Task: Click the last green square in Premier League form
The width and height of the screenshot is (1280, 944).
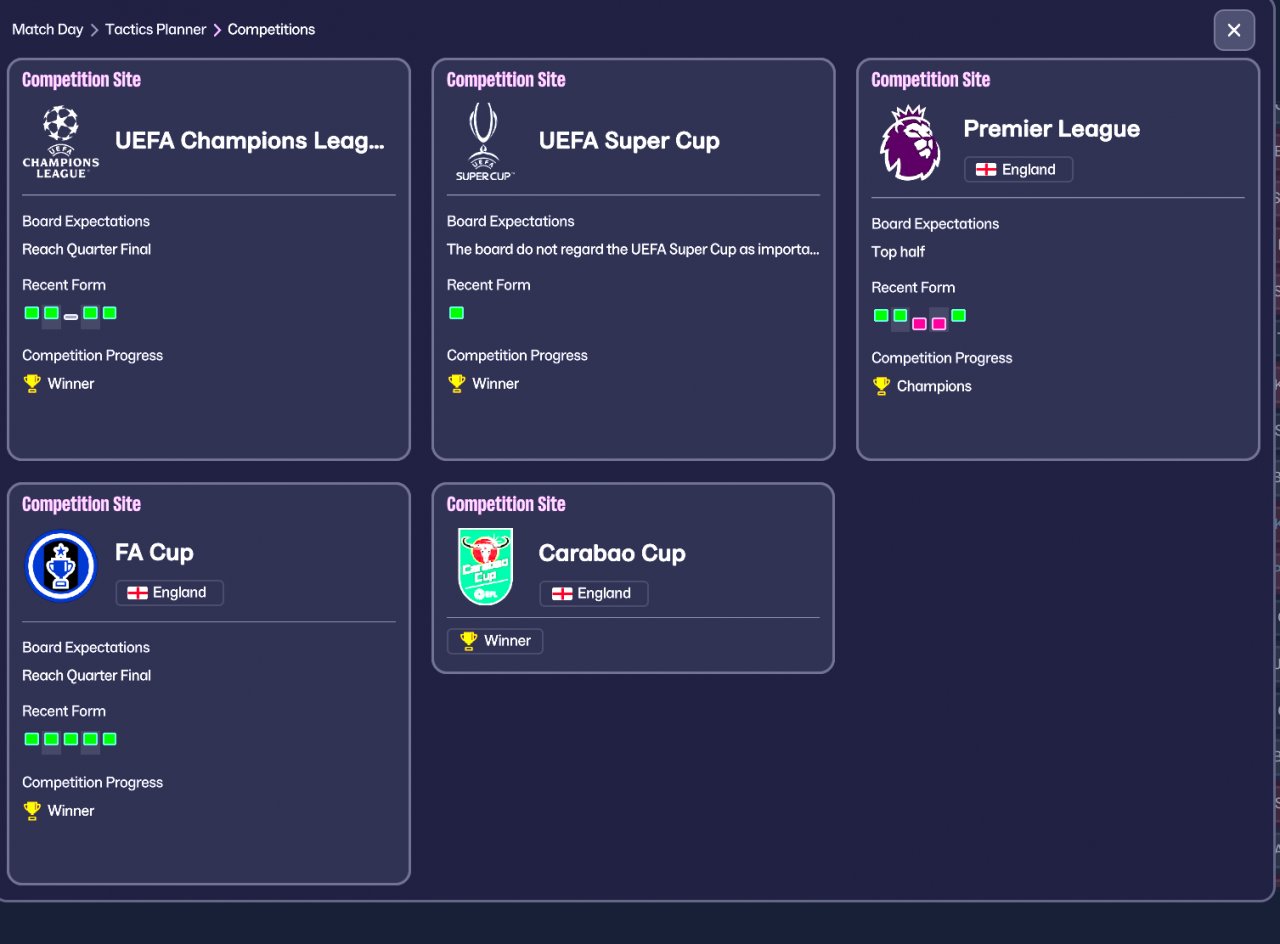Action: 958,315
